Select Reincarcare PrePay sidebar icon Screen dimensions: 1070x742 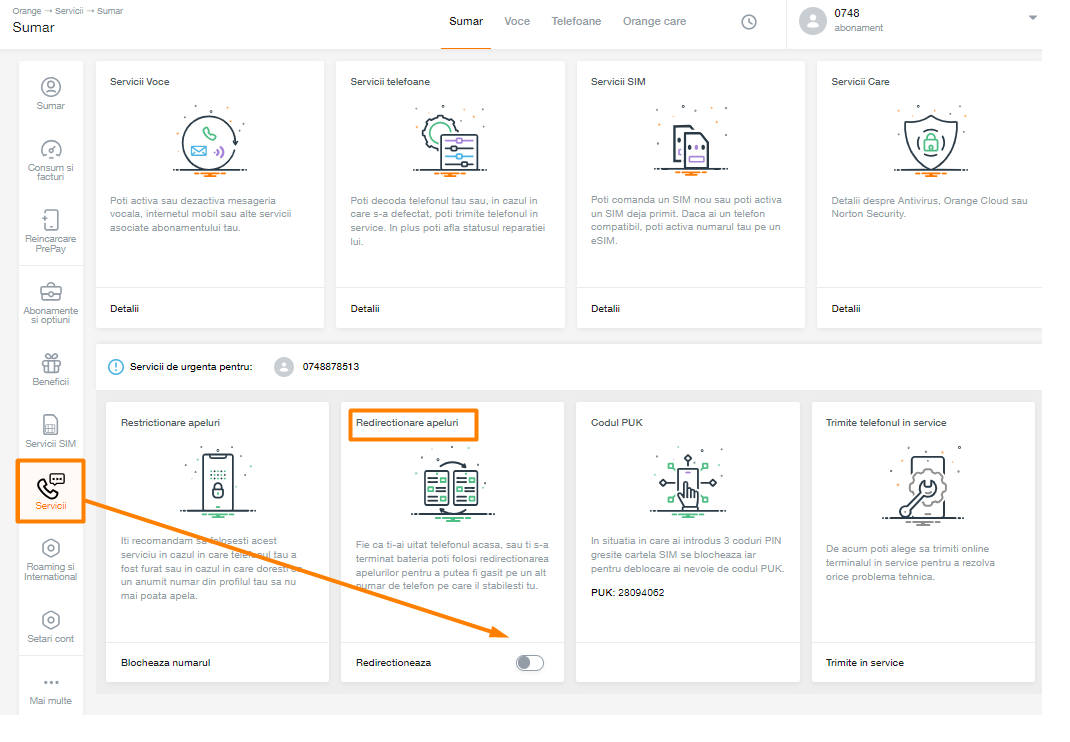coord(50,221)
